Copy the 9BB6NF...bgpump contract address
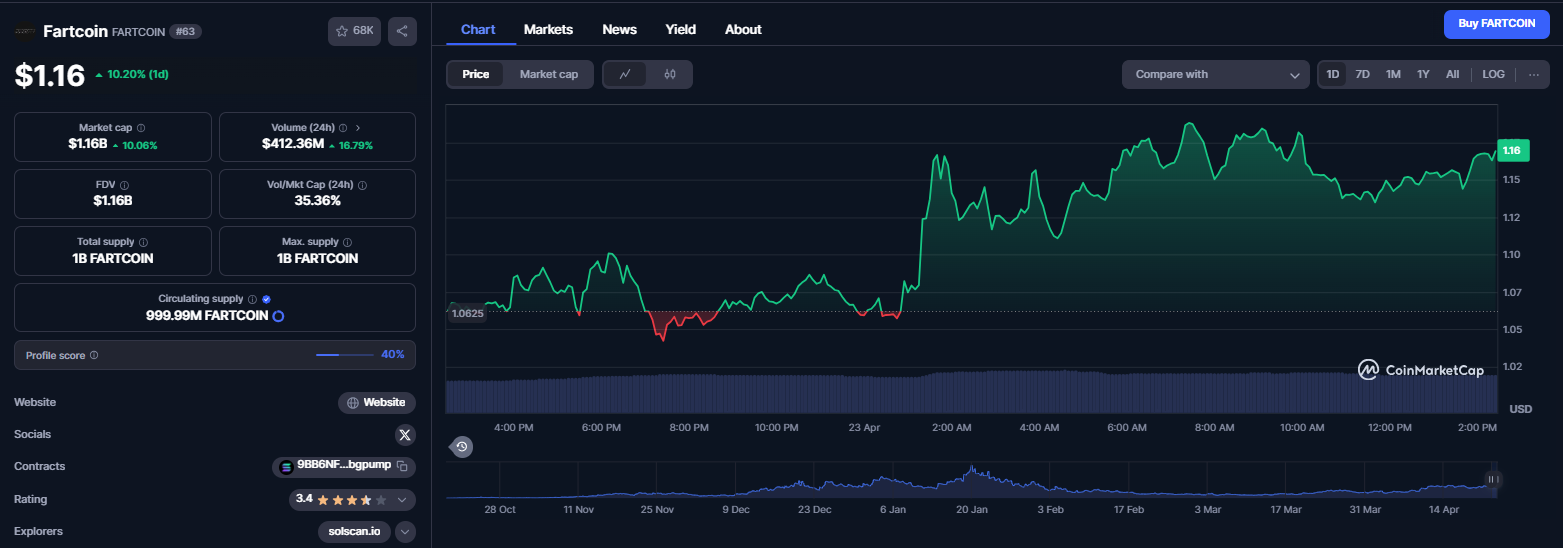 [x=402, y=466]
